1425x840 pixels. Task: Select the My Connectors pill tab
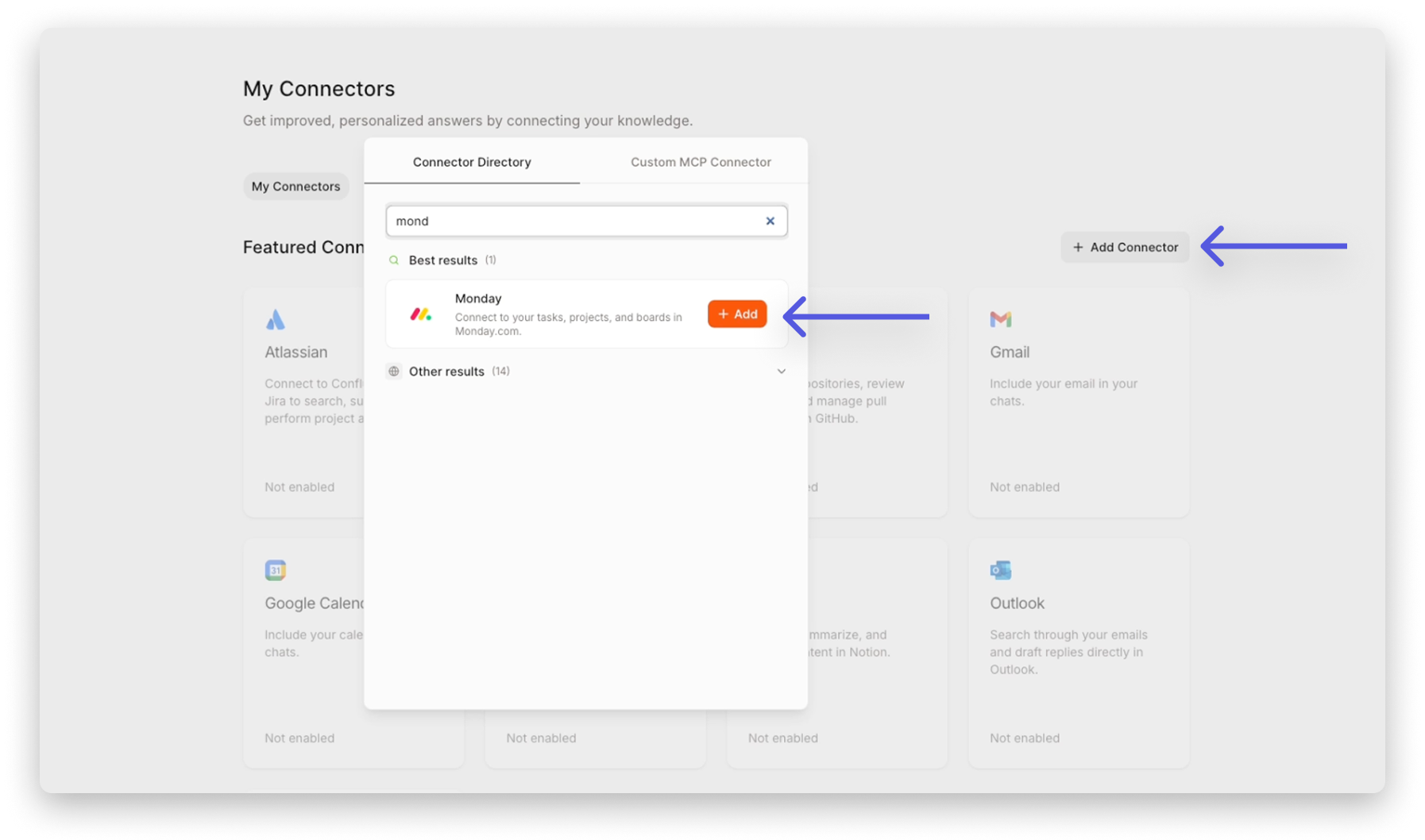point(295,186)
